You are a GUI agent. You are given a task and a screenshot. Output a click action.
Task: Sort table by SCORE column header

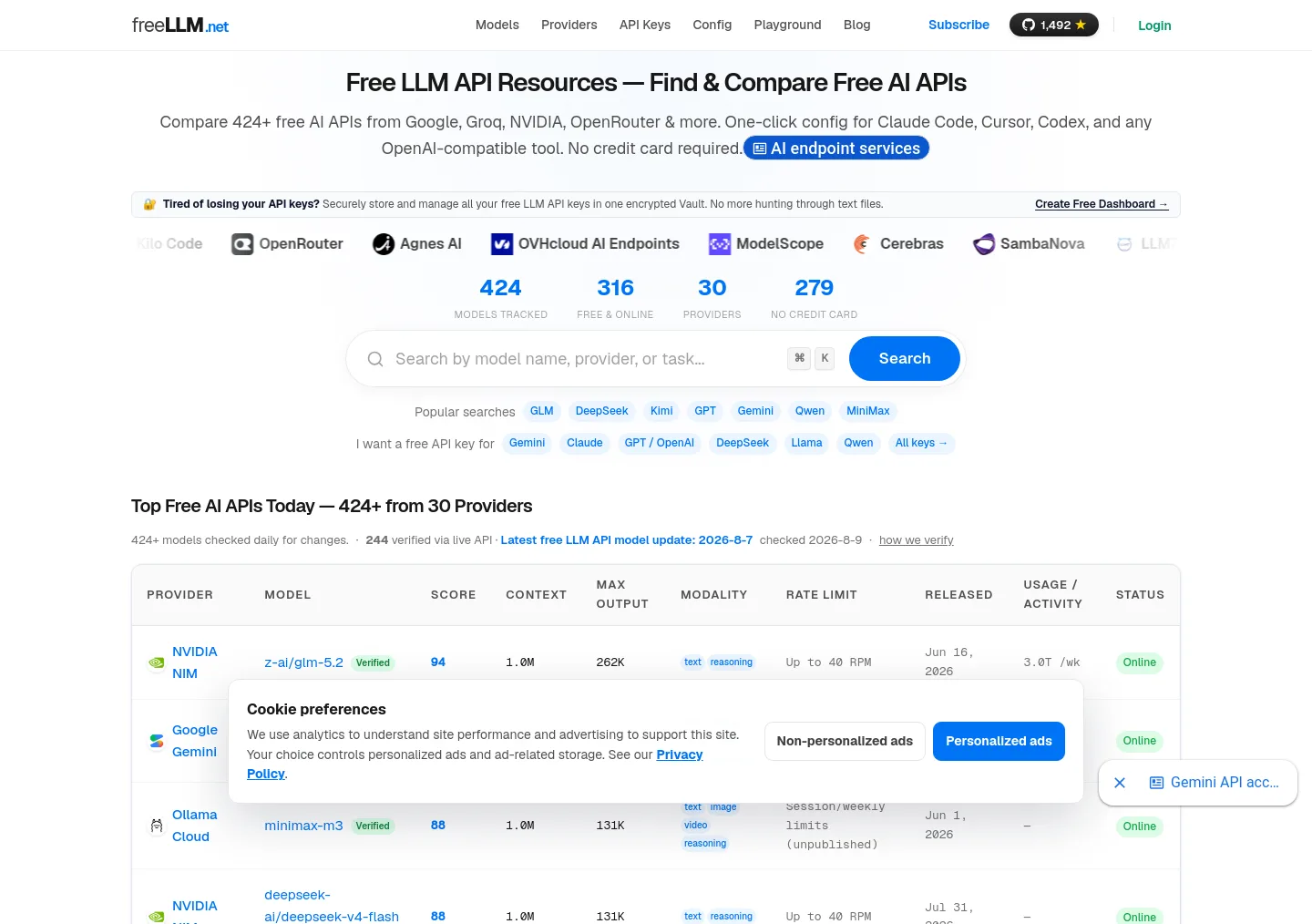(x=454, y=594)
